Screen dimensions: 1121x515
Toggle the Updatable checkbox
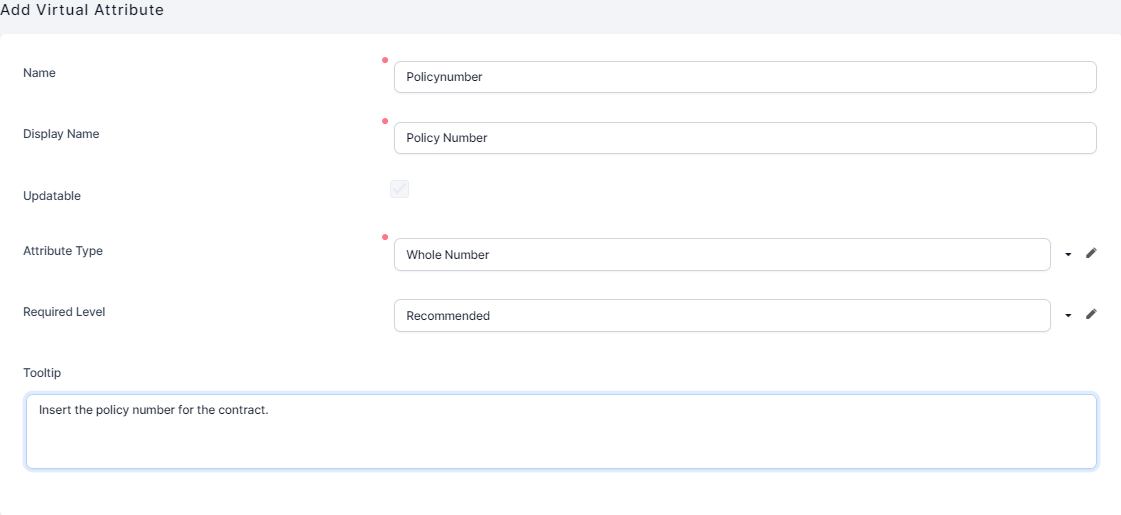[x=400, y=189]
